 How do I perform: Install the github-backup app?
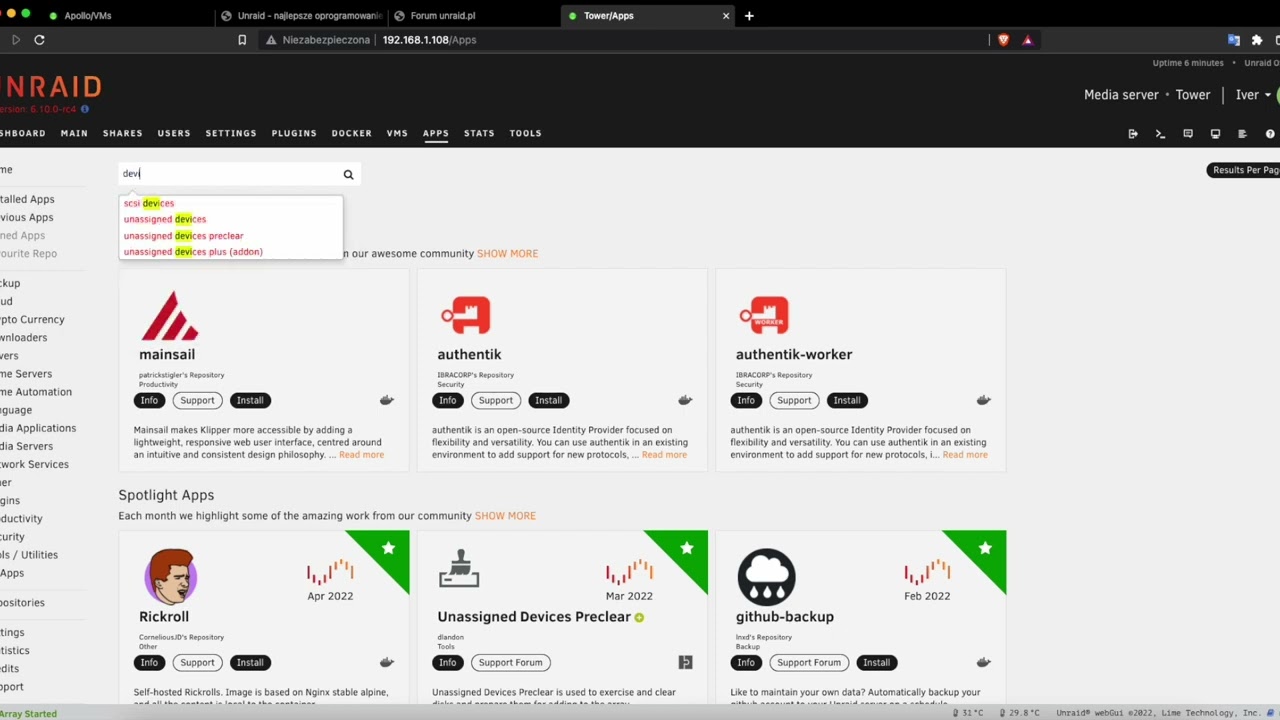click(876, 662)
